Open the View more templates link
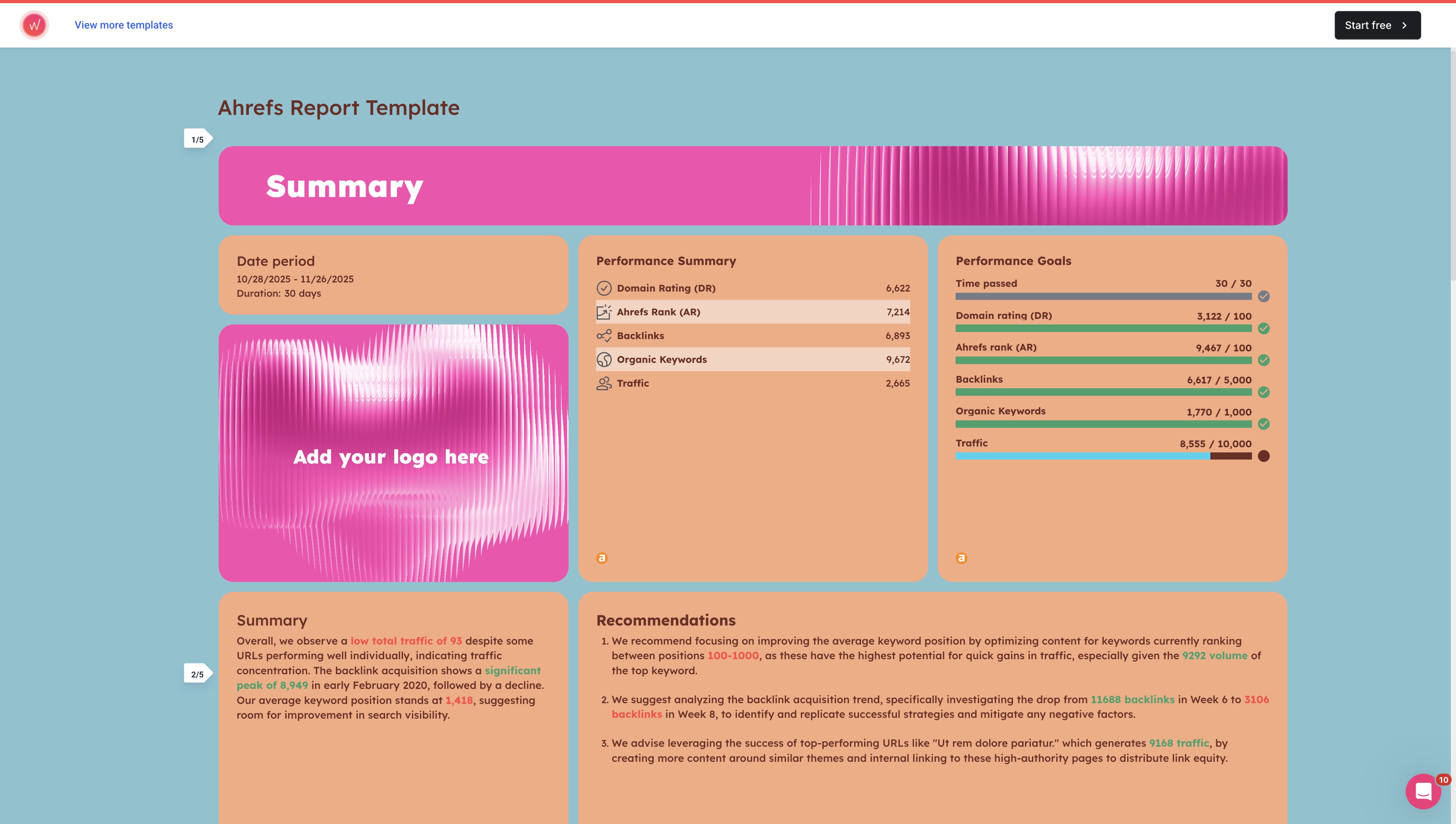Image resolution: width=1456 pixels, height=824 pixels. [123, 25]
